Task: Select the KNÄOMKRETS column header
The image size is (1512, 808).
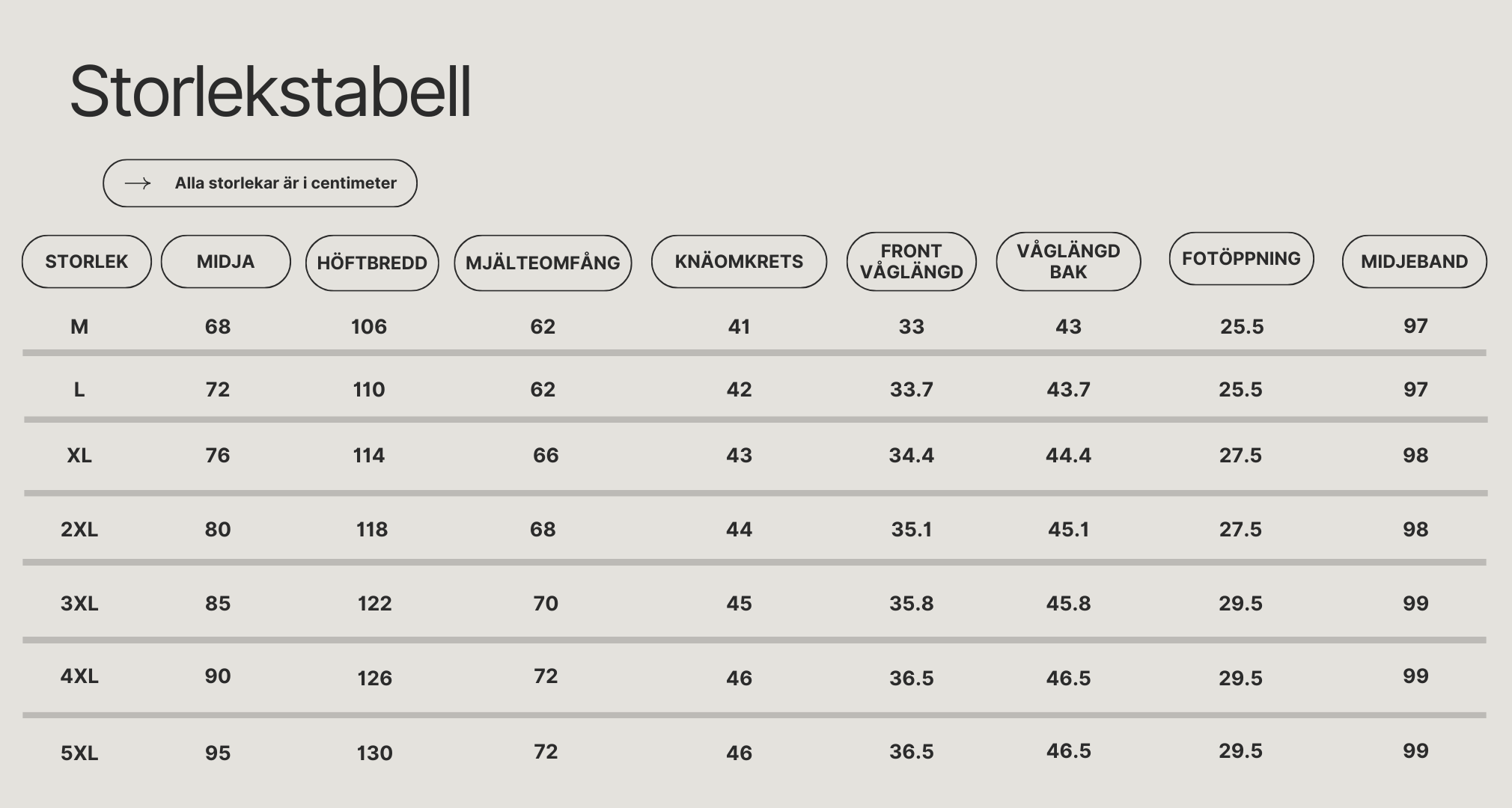Action: [x=739, y=261]
